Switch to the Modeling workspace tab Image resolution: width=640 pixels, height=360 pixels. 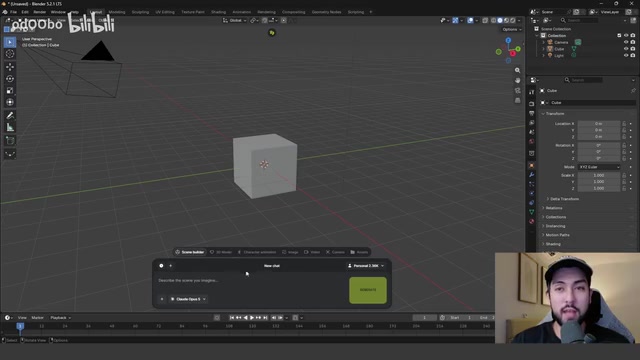click(117, 12)
